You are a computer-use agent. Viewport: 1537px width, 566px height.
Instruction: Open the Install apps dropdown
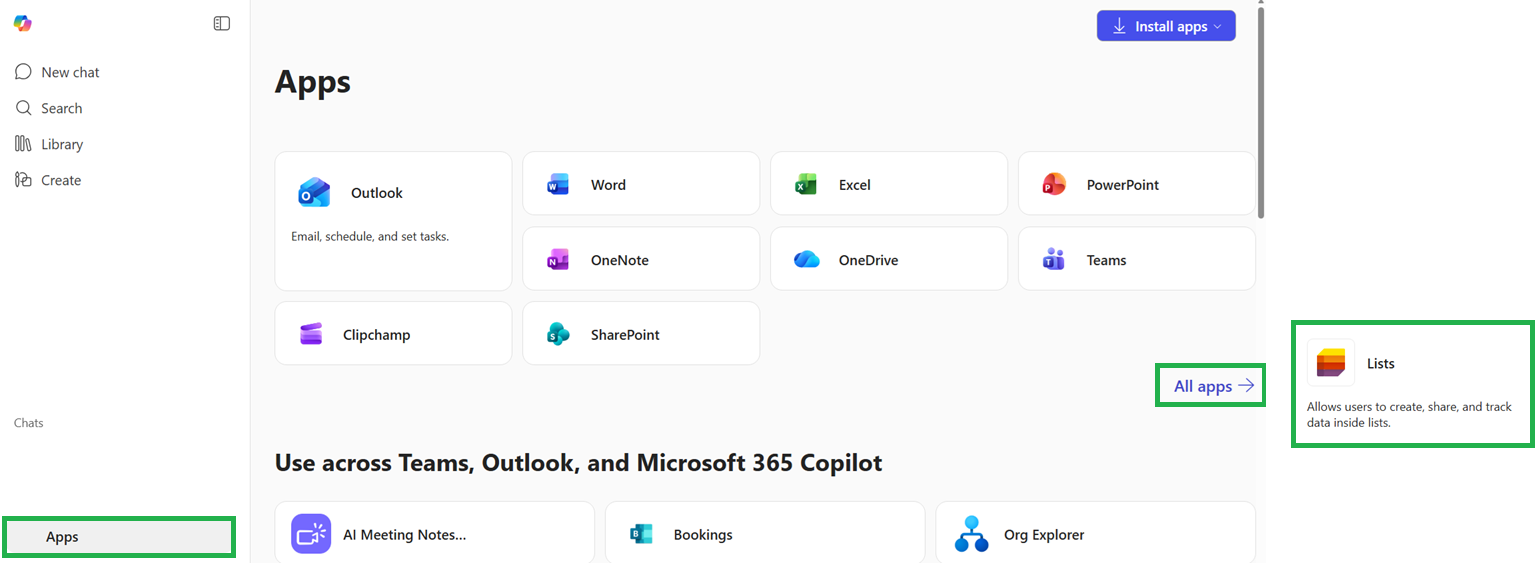(1166, 26)
